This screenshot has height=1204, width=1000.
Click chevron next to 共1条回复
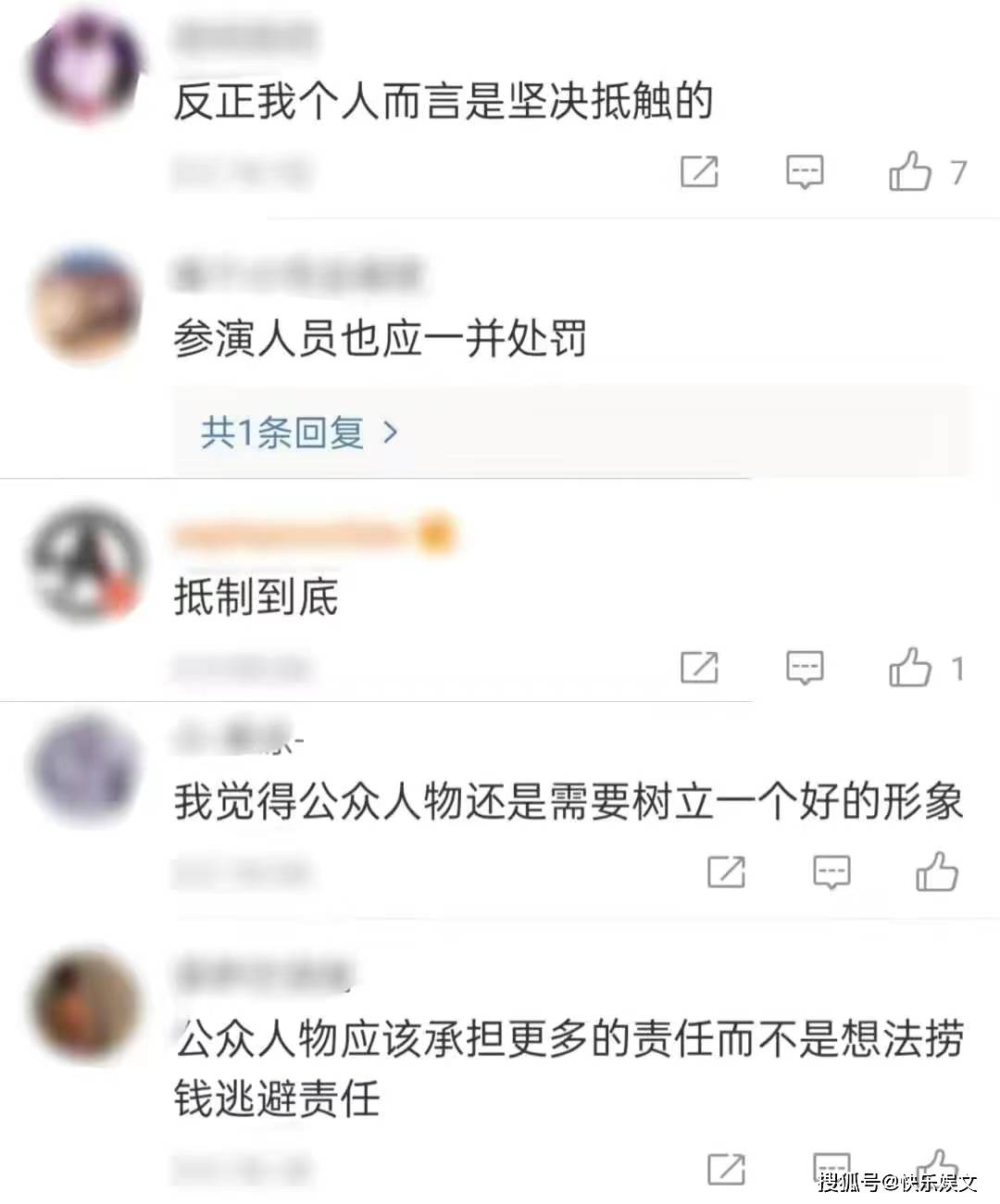(390, 433)
